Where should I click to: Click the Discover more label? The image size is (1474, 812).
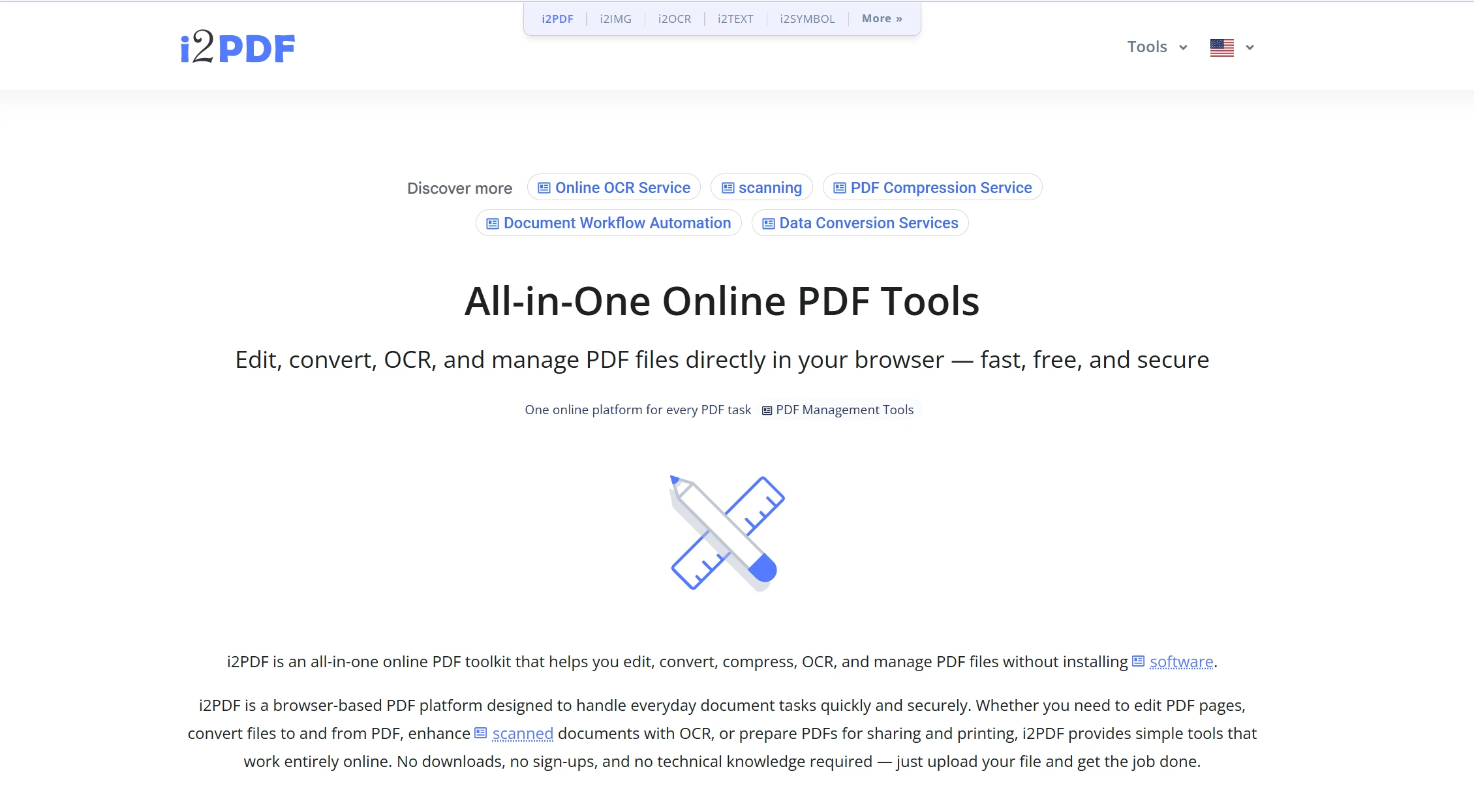459,188
